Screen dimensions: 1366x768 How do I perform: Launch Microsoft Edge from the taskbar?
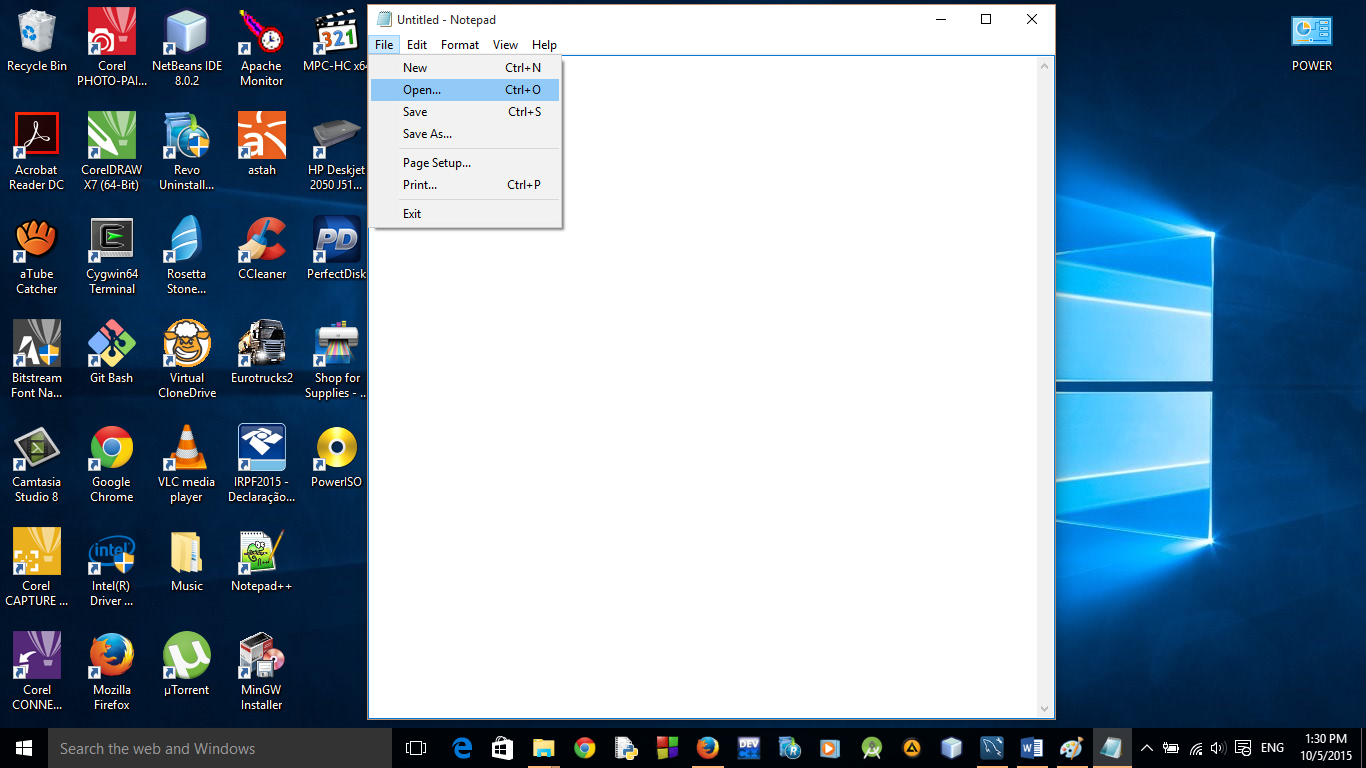[462, 747]
